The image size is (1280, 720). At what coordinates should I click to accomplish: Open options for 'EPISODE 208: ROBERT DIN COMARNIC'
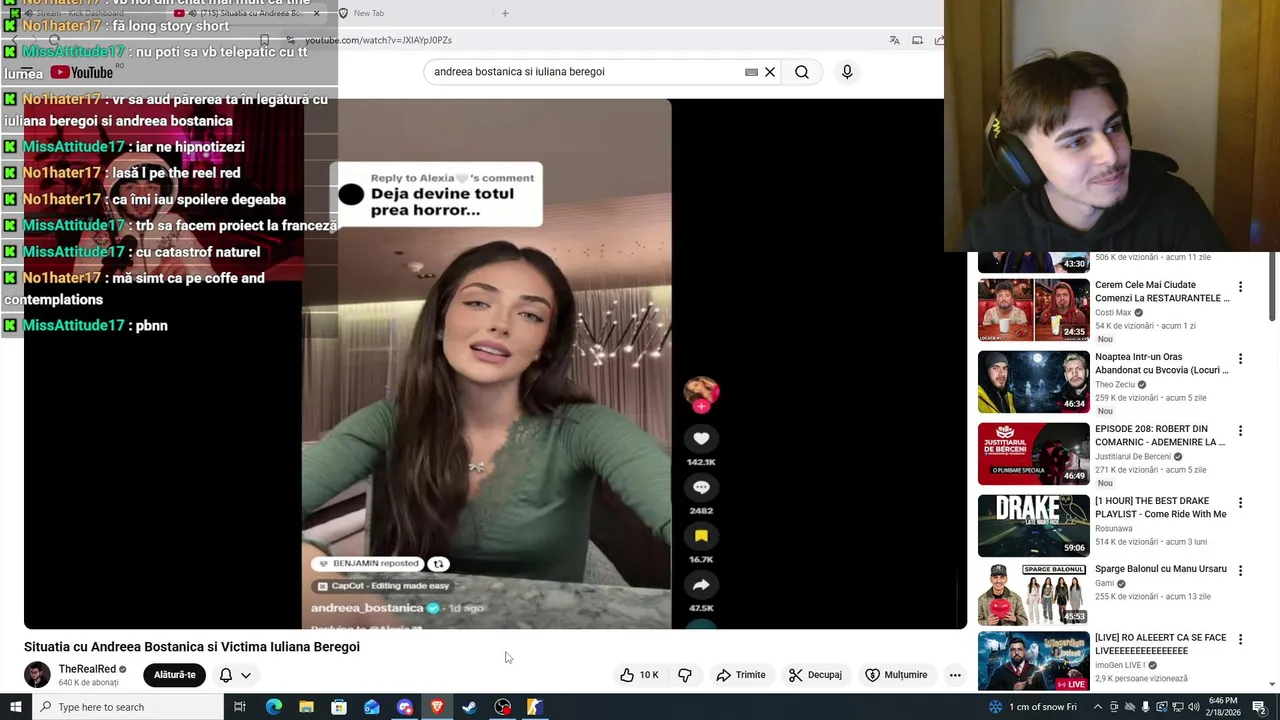tap(1240, 431)
